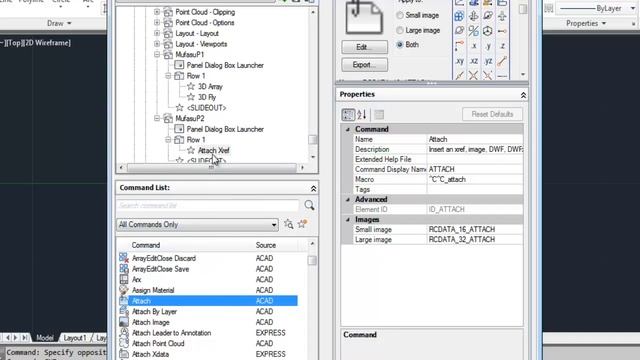Screen dimensions: 640x360
Task: Open the All Commands Only filter dropdown
Action: point(197,224)
